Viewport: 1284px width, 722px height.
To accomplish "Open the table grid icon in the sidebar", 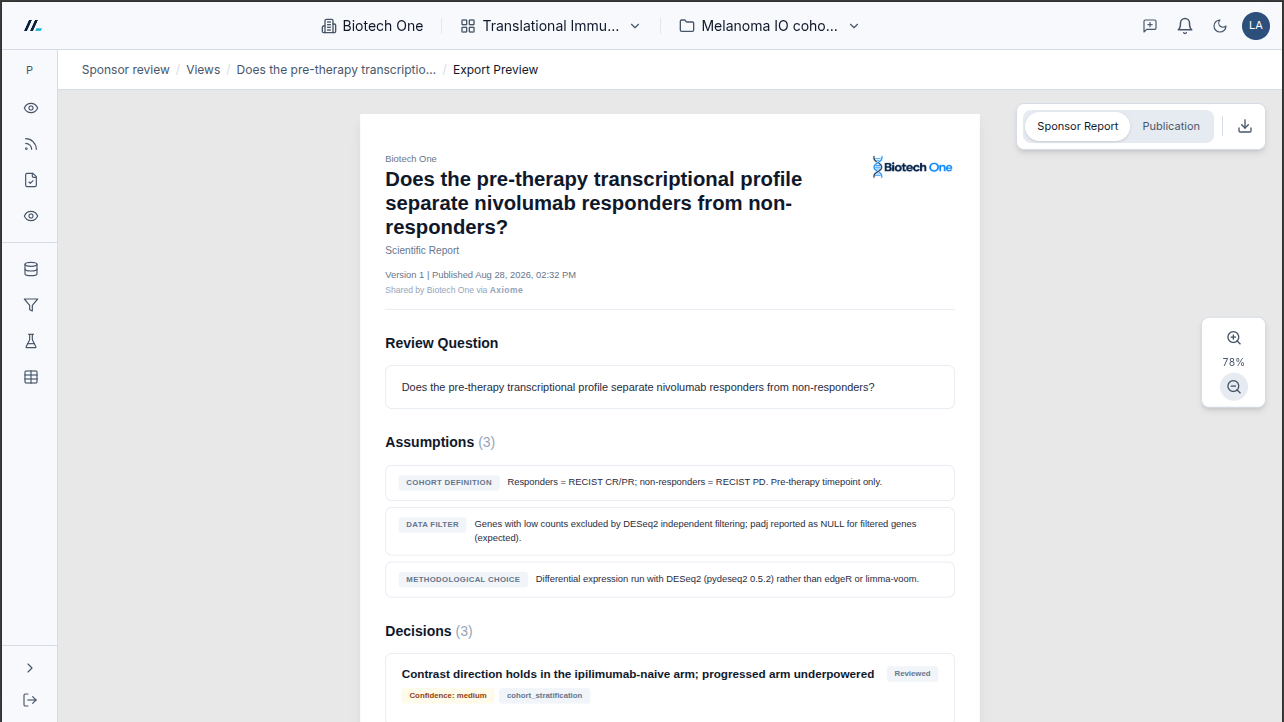I will tap(31, 377).
